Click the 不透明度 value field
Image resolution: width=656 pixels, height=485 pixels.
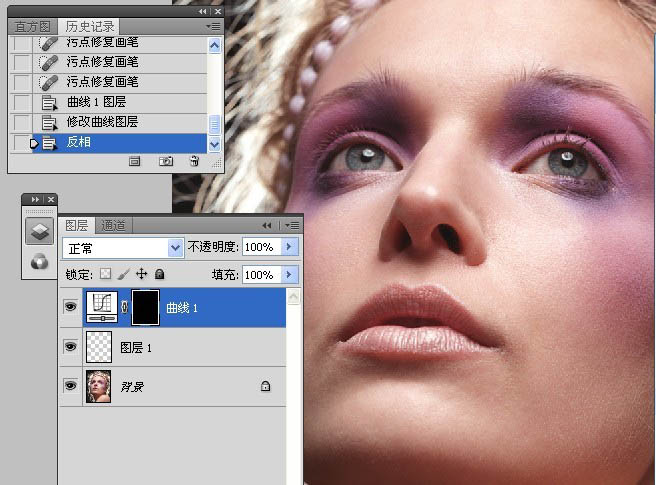tap(261, 247)
